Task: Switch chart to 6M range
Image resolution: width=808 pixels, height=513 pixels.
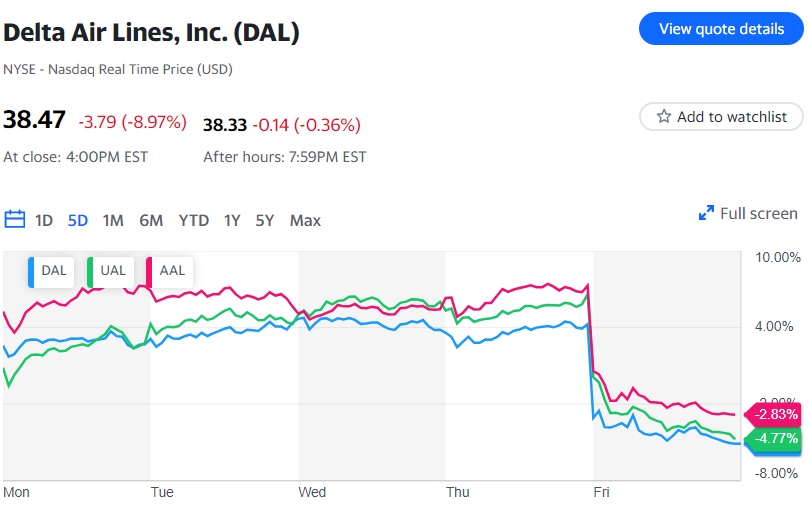Action: click(151, 220)
